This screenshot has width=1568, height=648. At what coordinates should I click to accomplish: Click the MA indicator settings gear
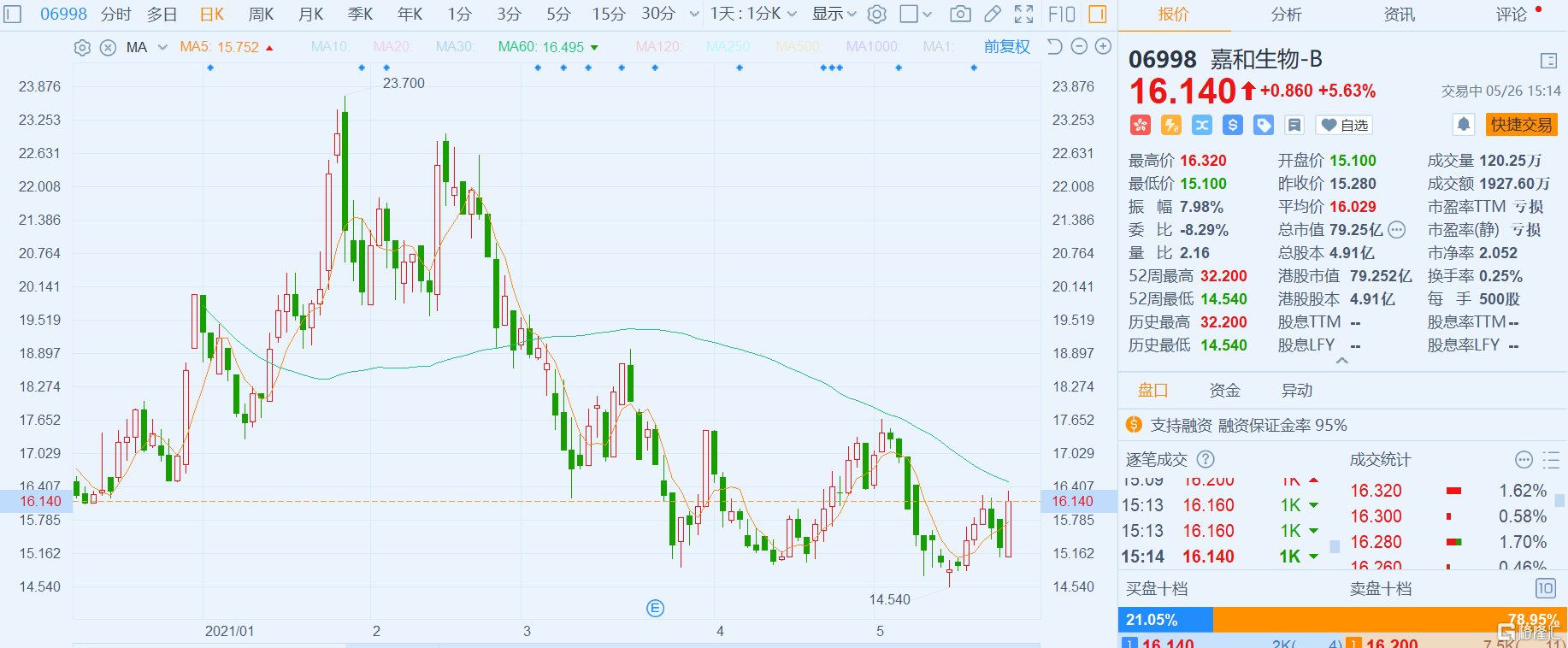click(82, 48)
